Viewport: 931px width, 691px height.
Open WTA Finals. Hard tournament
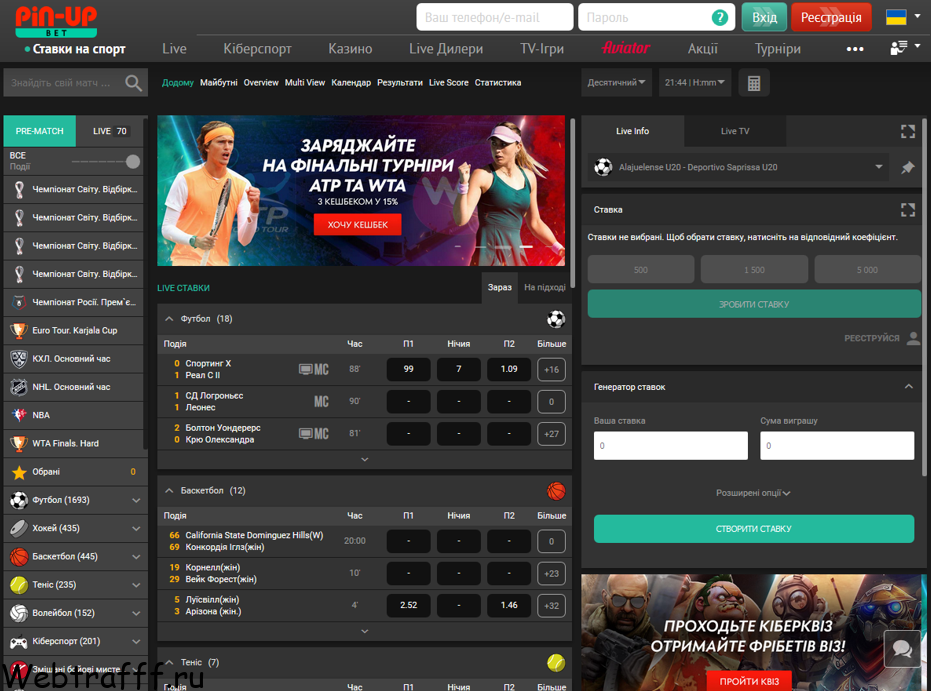coord(74,443)
